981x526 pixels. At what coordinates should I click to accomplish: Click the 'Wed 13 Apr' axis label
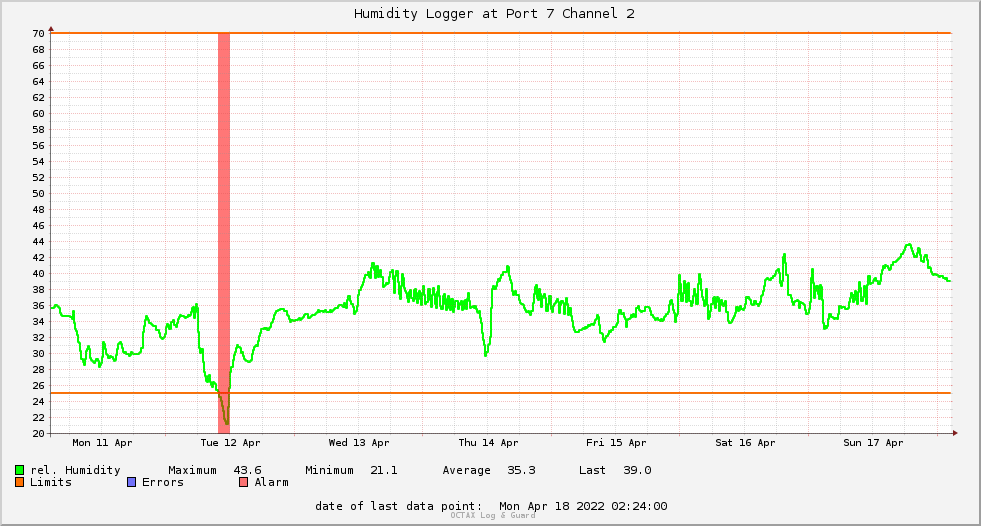point(359,443)
